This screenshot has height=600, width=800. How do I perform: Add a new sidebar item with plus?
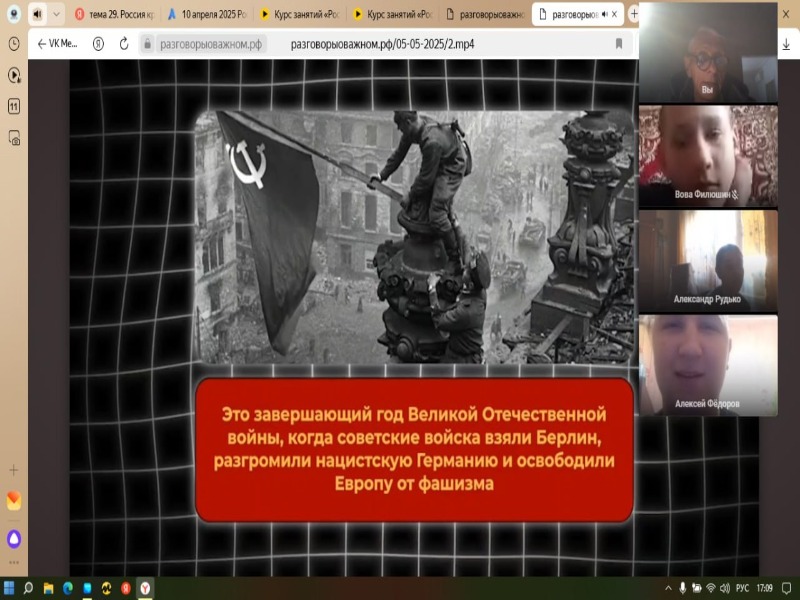click(x=14, y=470)
